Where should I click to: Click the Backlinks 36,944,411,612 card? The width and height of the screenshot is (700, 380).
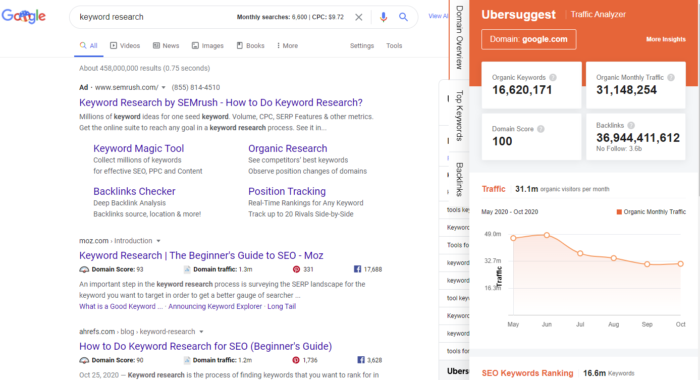pos(636,137)
